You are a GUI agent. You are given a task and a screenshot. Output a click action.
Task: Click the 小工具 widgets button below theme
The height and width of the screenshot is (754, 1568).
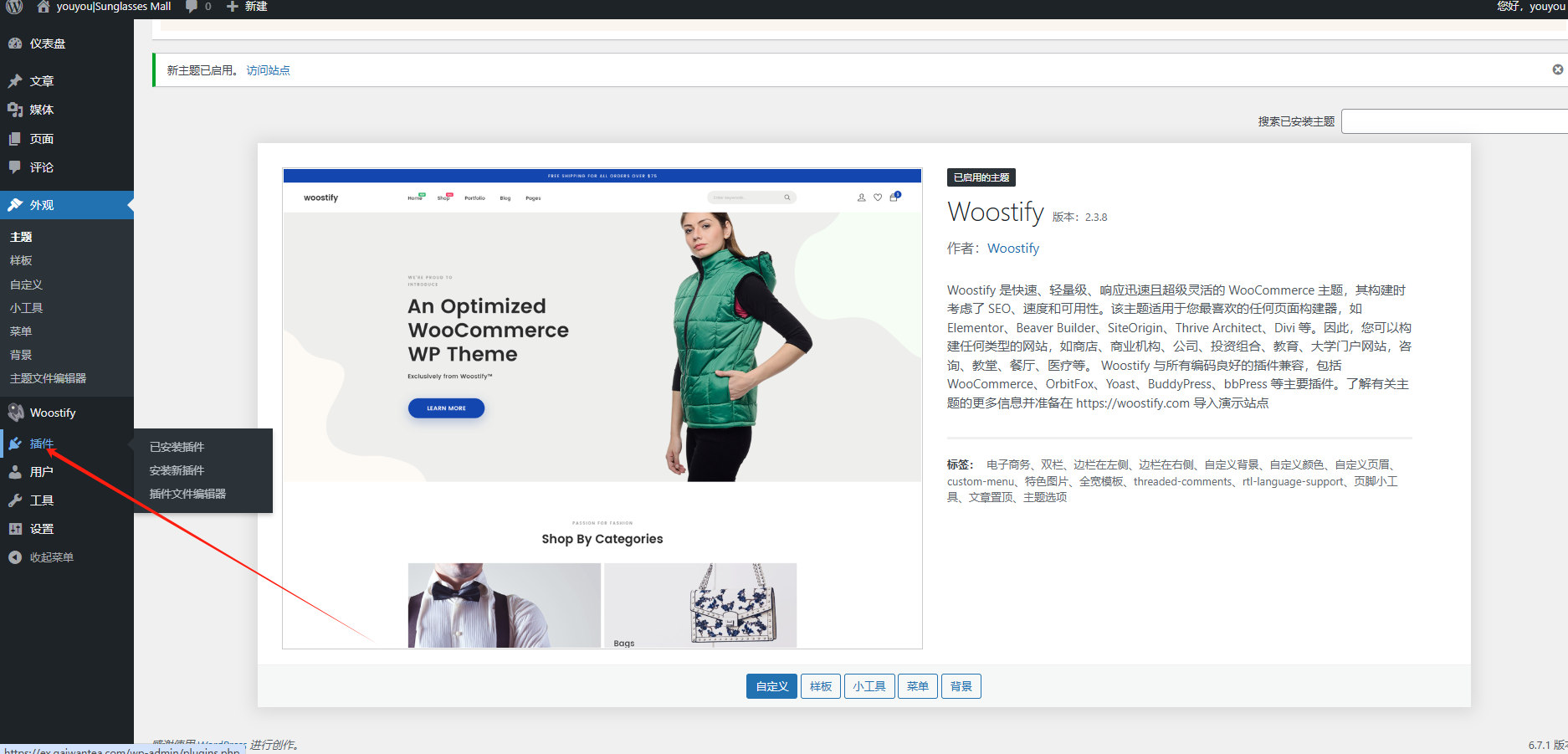(x=869, y=686)
